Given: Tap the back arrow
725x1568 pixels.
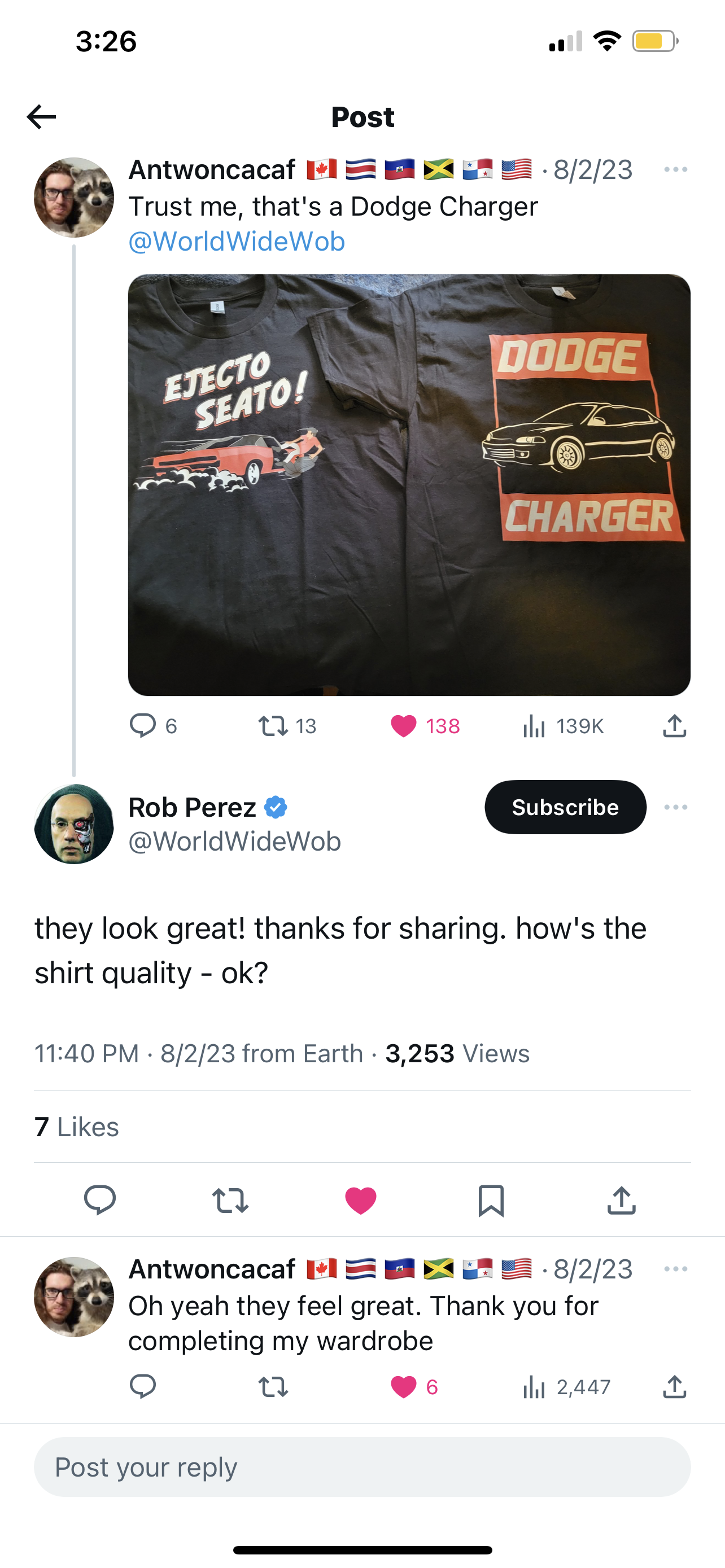Looking at the screenshot, I should 41,116.
